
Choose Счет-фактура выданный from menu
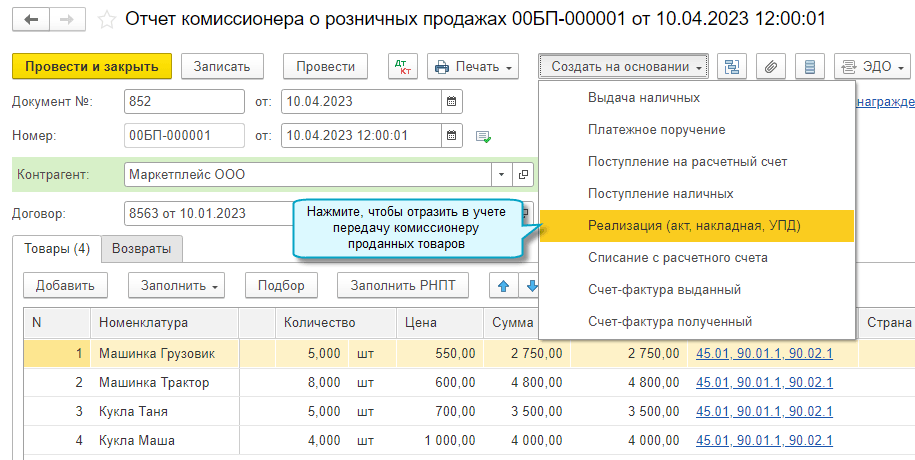point(664,289)
